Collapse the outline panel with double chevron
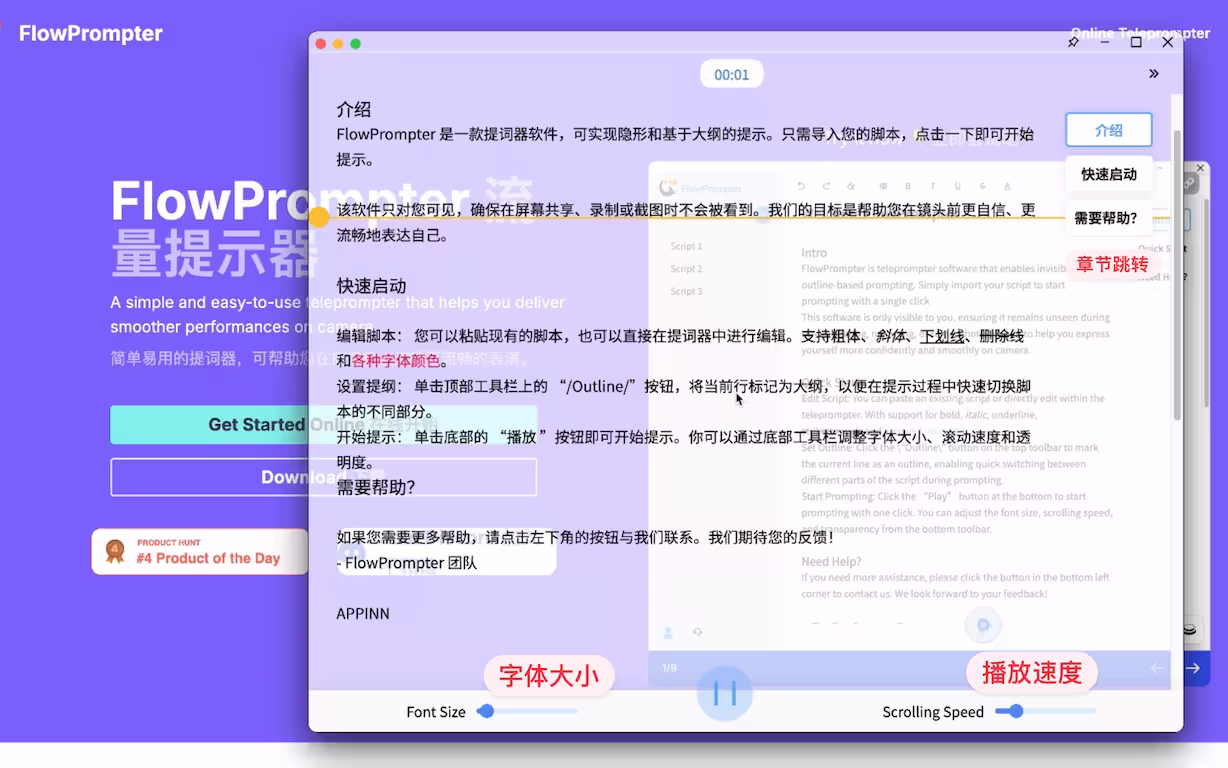Viewport: 1228px width, 768px height. (1154, 73)
